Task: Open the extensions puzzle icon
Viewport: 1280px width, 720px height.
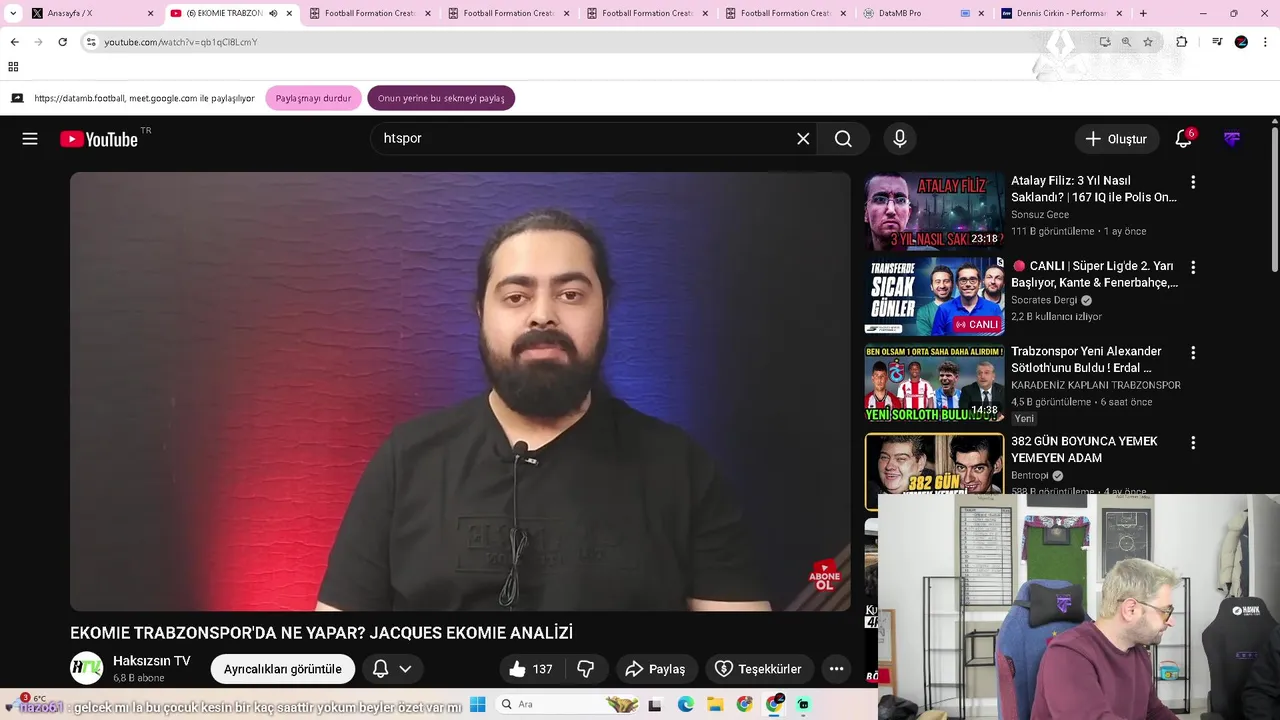Action: (x=1181, y=42)
